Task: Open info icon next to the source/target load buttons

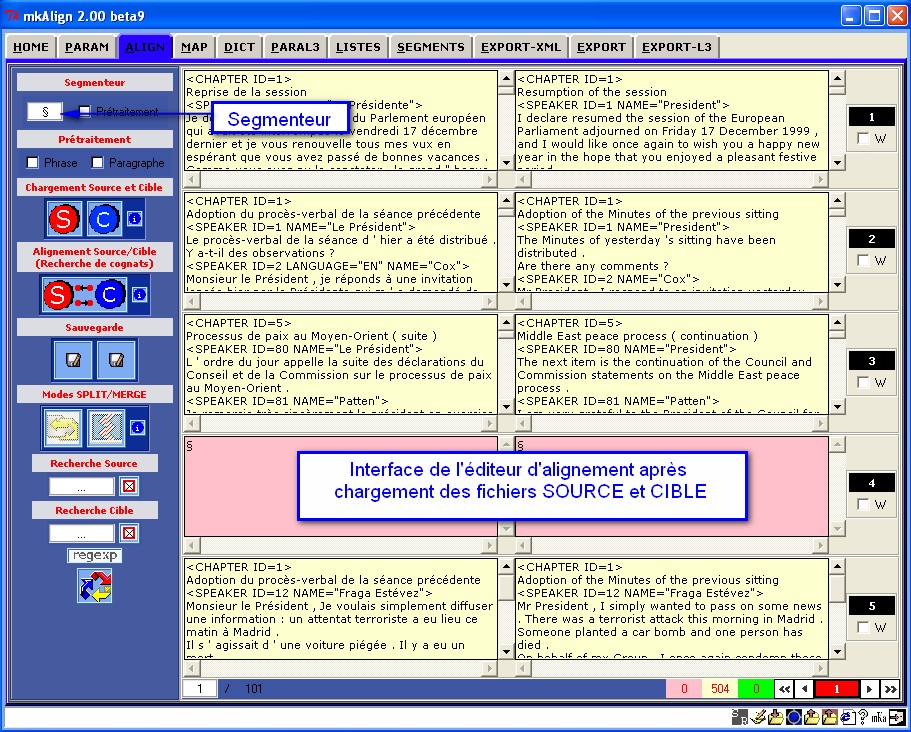Action: pyautogui.click(x=135, y=219)
